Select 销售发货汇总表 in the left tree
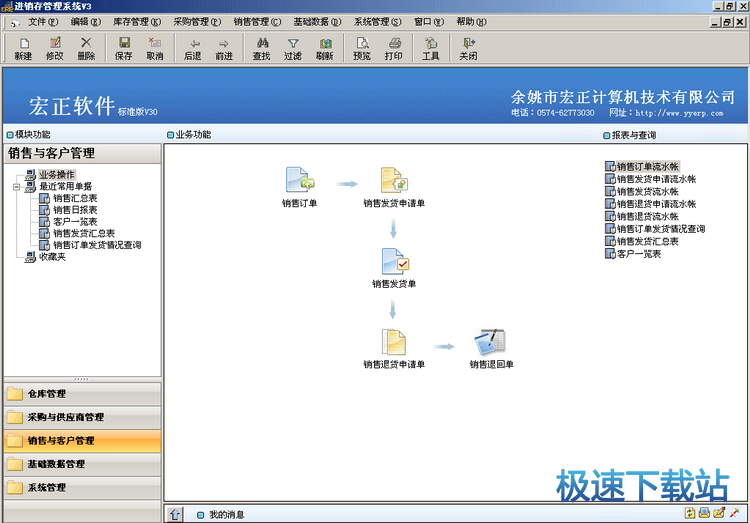750x523 pixels. tap(84, 233)
